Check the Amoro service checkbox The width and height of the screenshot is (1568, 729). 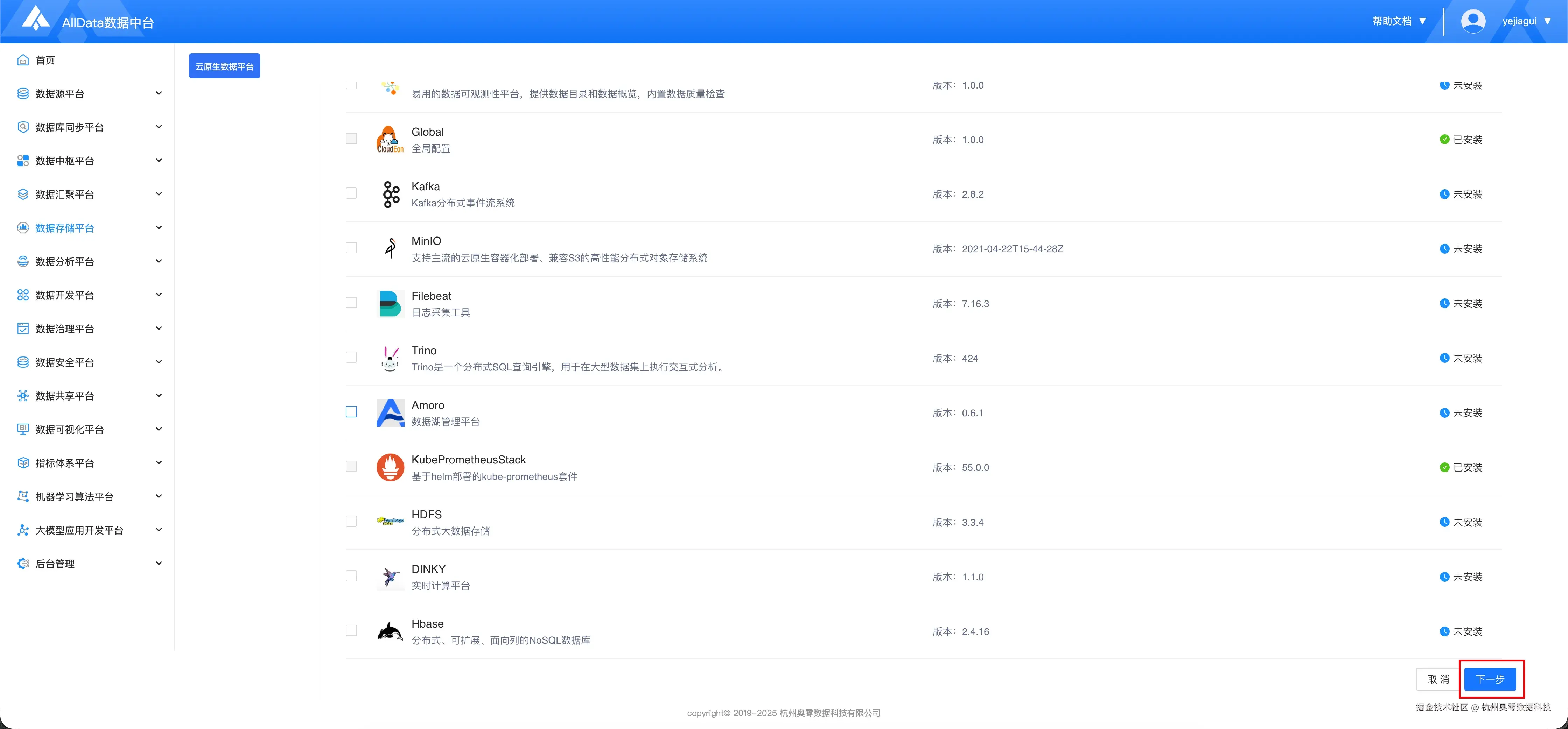point(351,412)
